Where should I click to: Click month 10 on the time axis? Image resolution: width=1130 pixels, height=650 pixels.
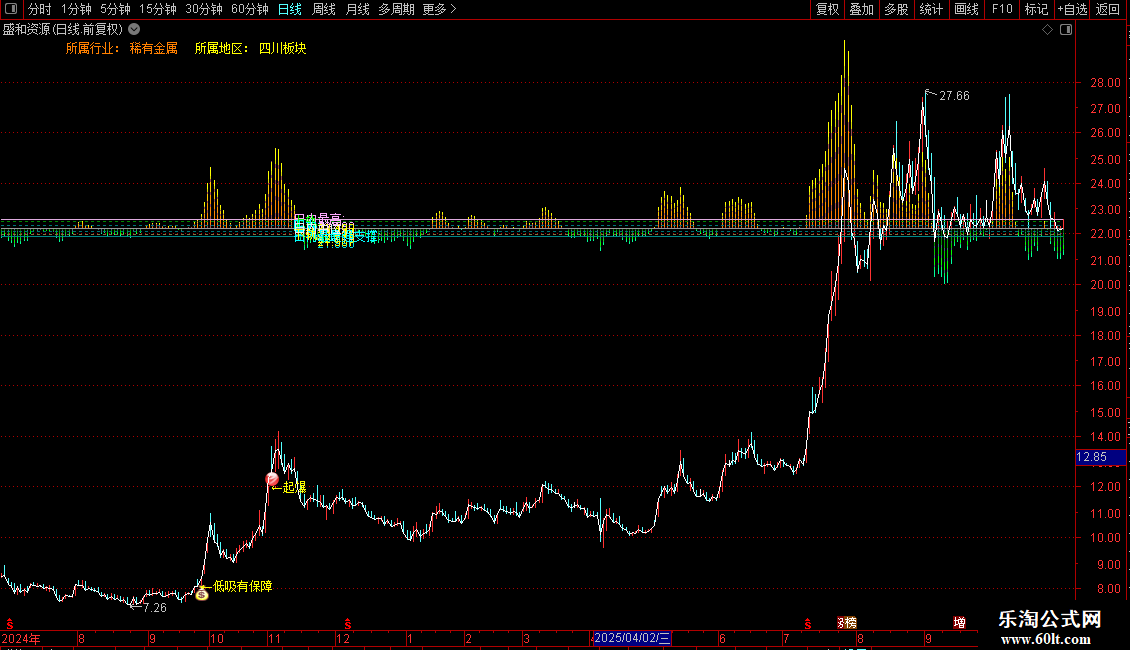click(216, 638)
